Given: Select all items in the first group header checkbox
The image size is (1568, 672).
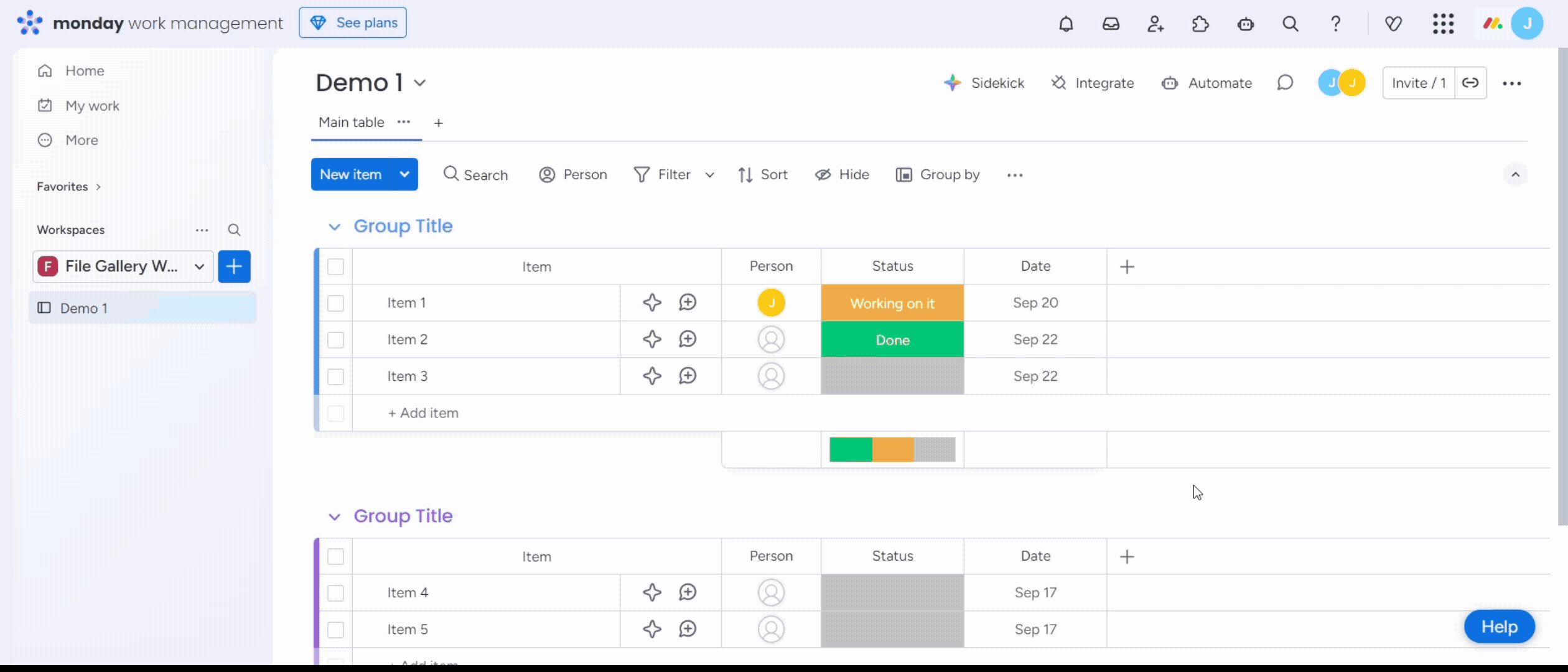Looking at the screenshot, I should click(335, 267).
